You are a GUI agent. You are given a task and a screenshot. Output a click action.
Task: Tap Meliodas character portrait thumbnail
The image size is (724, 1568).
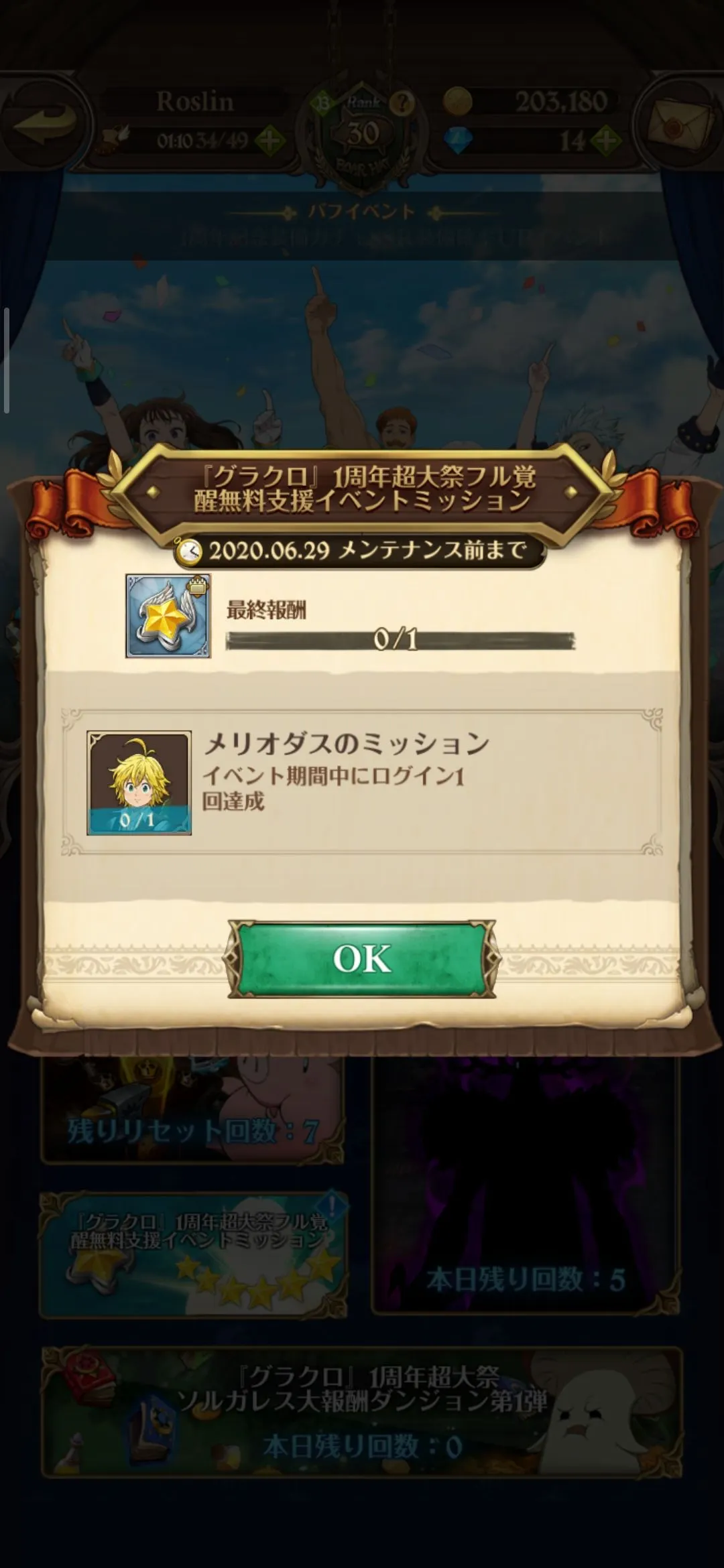point(139,783)
